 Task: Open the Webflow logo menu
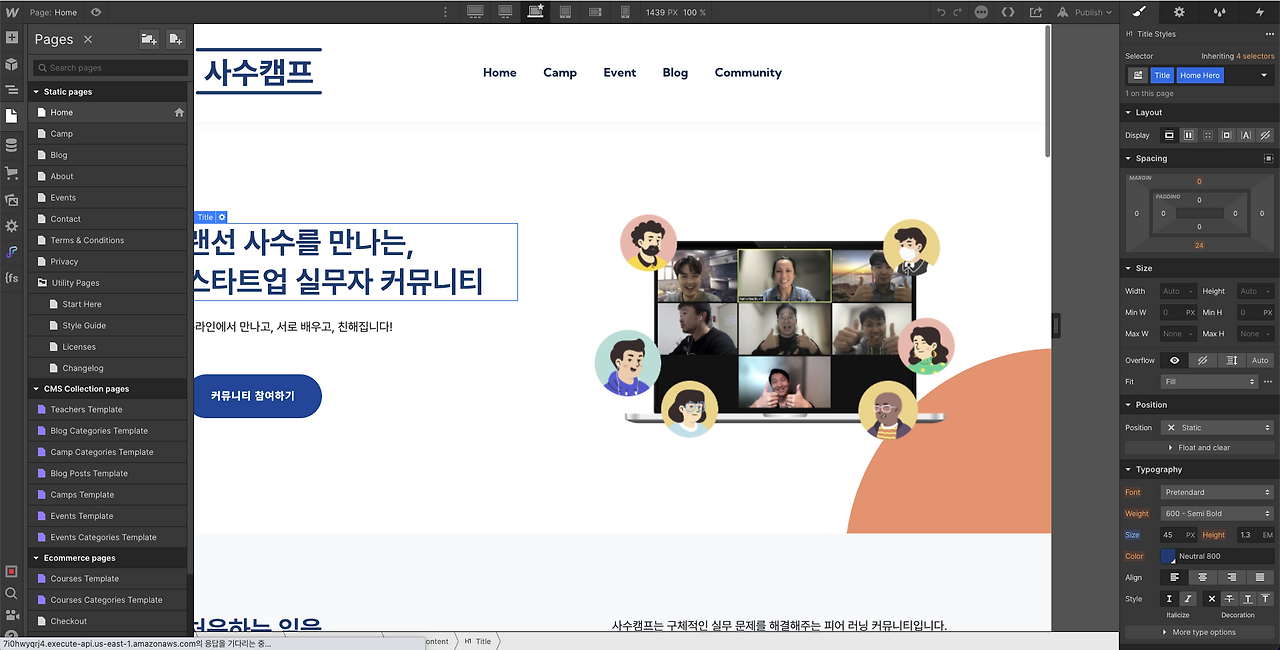[x=12, y=12]
